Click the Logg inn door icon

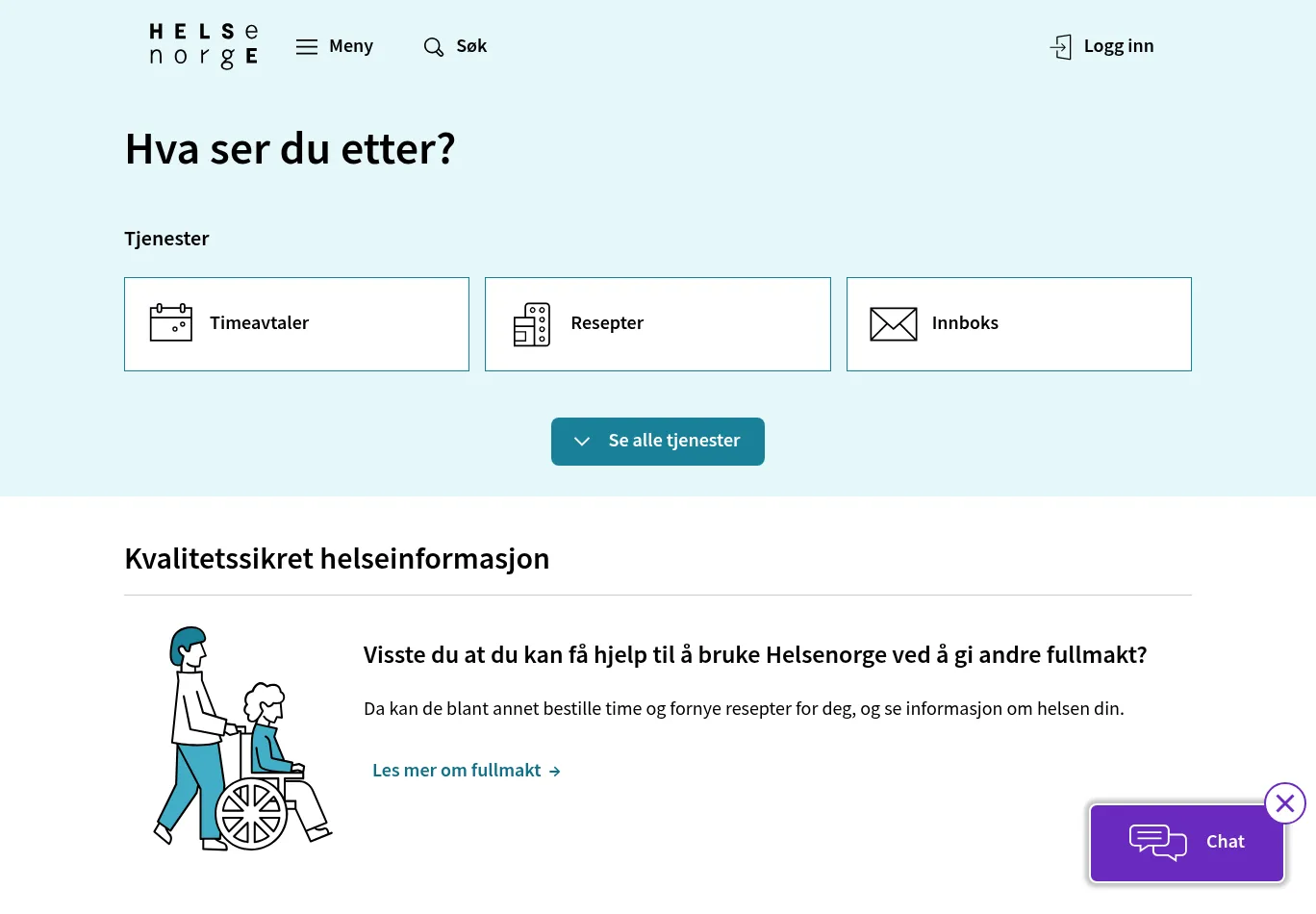coord(1060,47)
